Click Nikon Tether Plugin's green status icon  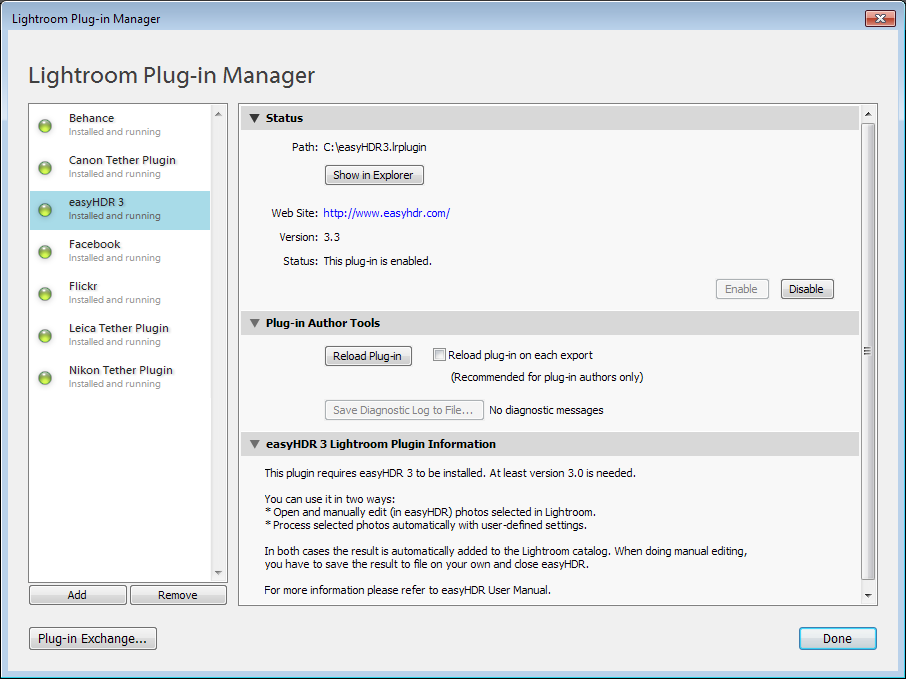45,378
